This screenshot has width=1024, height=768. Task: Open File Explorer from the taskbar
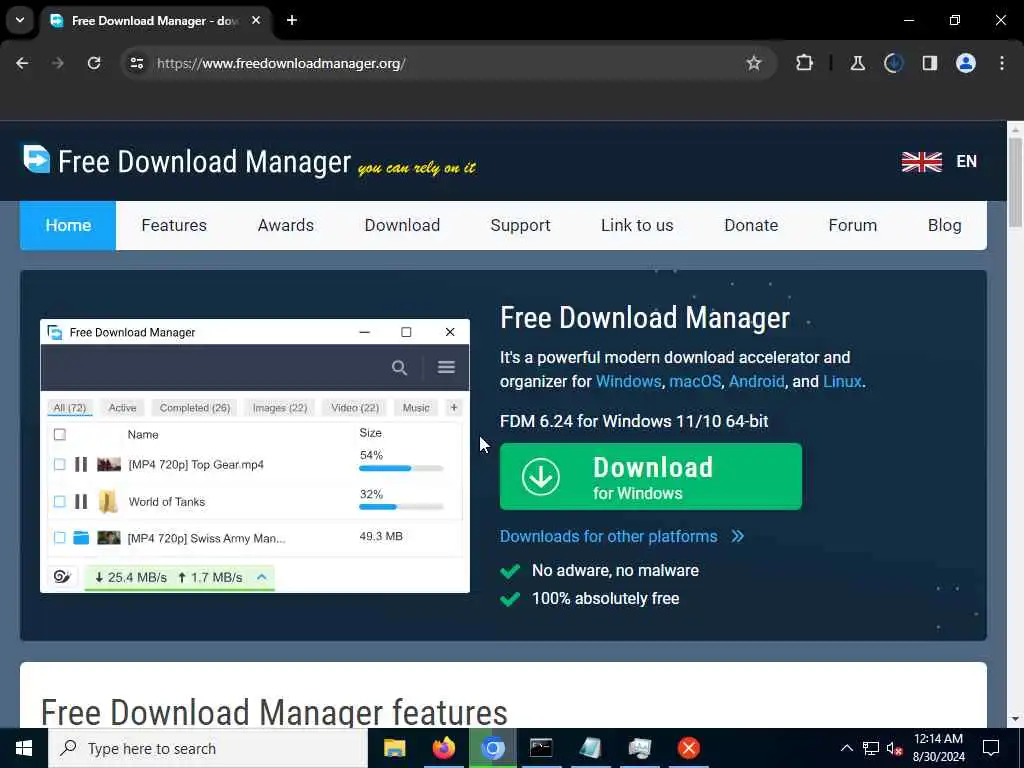pos(394,748)
